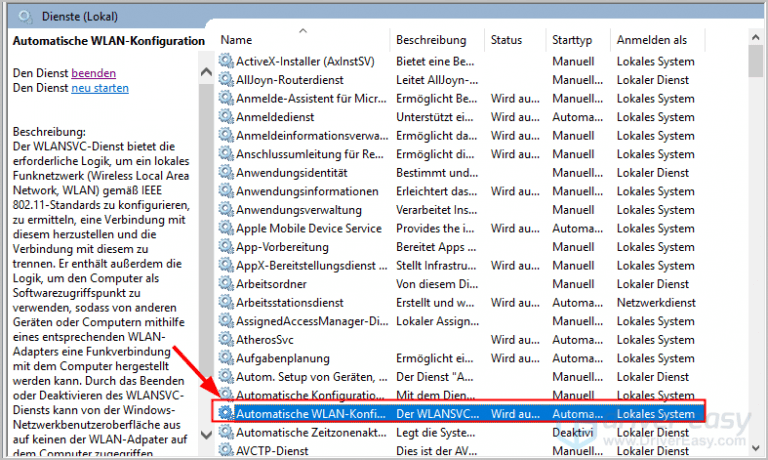Click the gear icon for Arbeitsordner

[x=226, y=284]
